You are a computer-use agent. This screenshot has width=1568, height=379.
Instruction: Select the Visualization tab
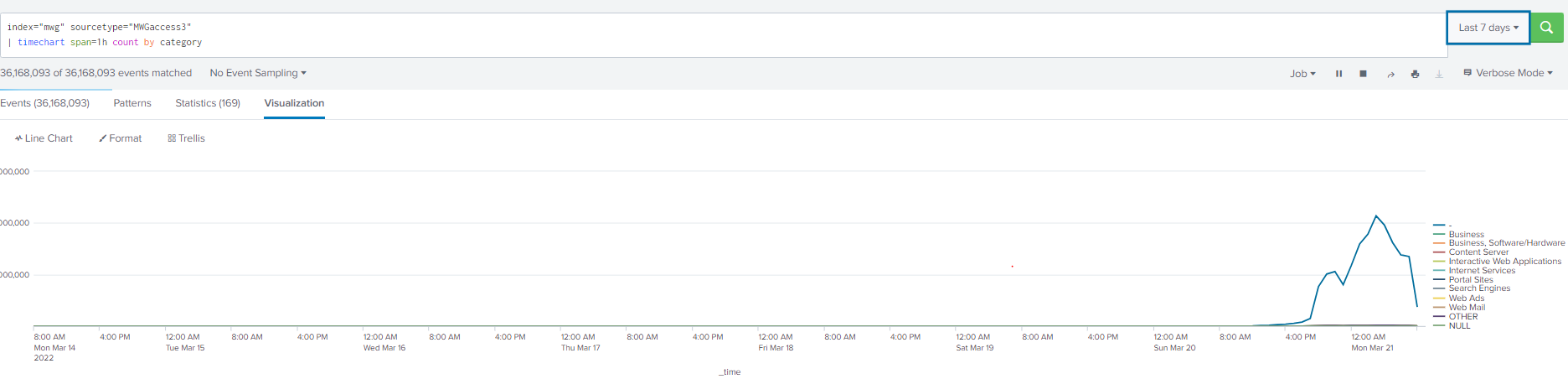(x=294, y=103)
